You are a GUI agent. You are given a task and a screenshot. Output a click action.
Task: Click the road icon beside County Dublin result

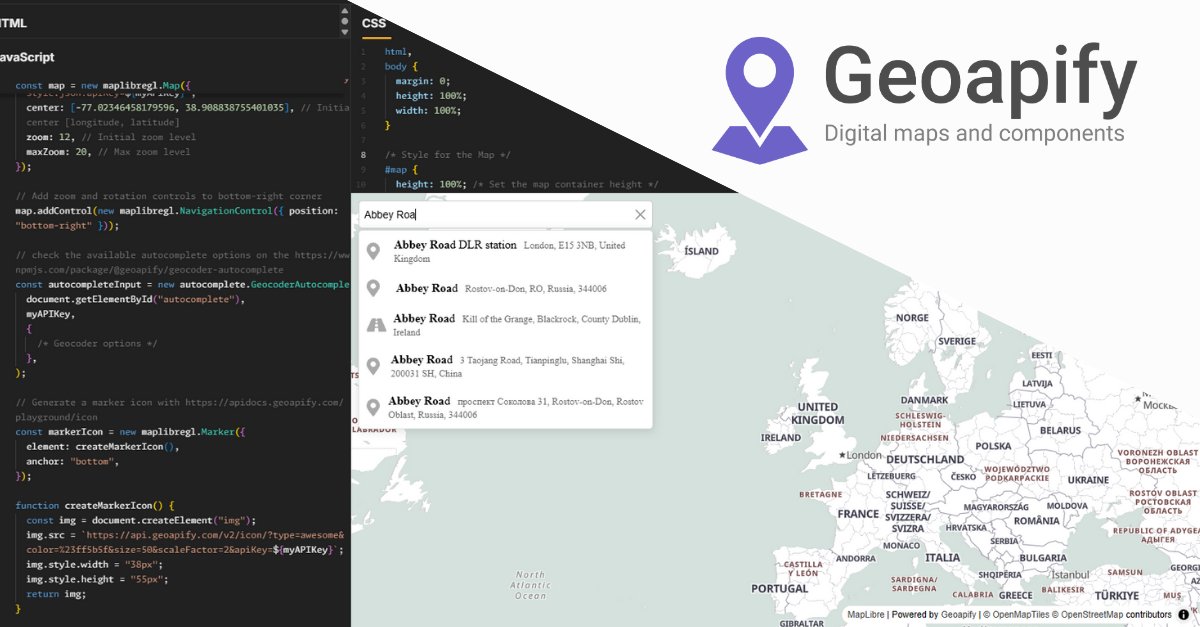[375, 324]
